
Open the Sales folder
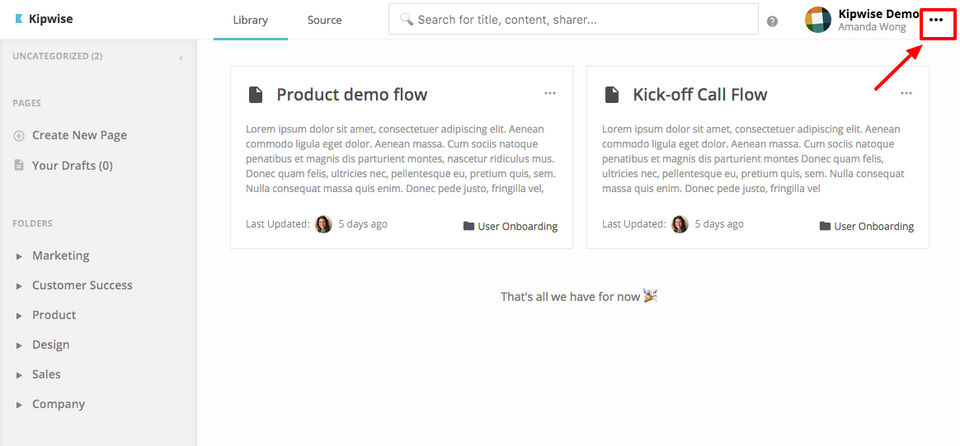[x=46, y=374]
